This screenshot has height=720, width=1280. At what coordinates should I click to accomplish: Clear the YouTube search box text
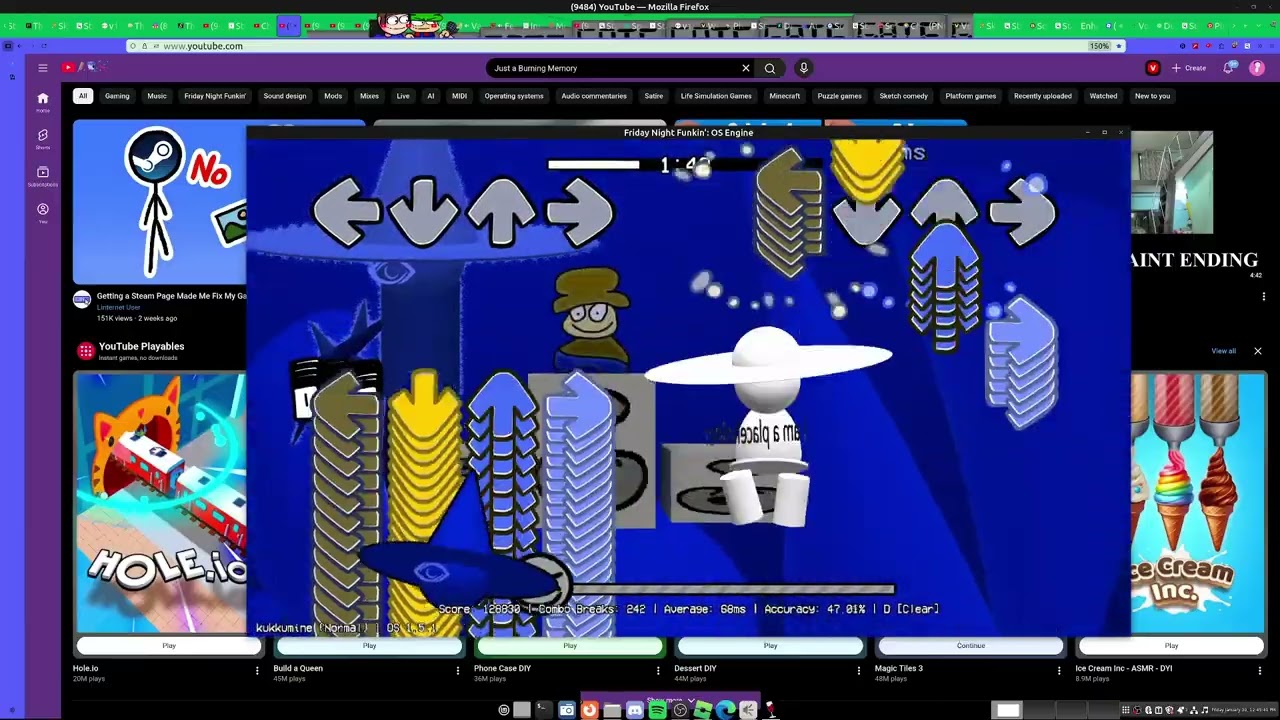pyautogui.click(x=745, y=68)
